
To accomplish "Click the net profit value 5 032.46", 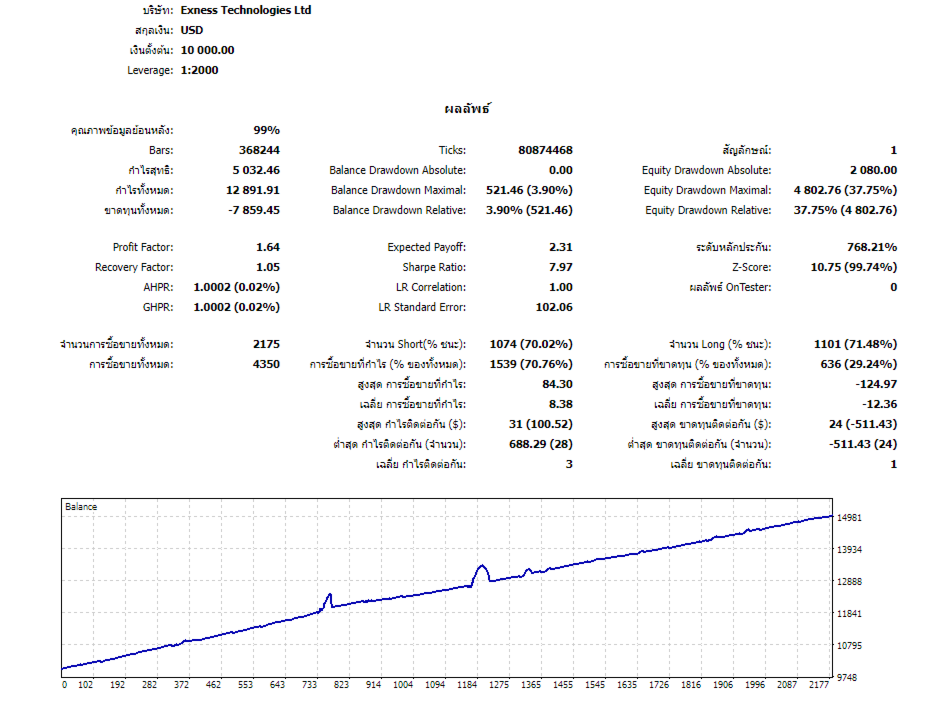I will (x=256, y=170).
